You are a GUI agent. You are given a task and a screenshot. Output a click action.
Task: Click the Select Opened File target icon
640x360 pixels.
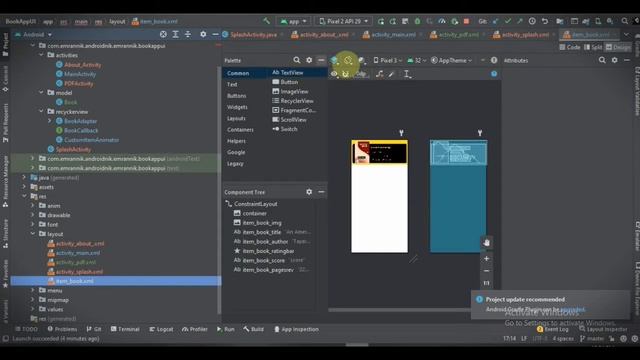163,34
